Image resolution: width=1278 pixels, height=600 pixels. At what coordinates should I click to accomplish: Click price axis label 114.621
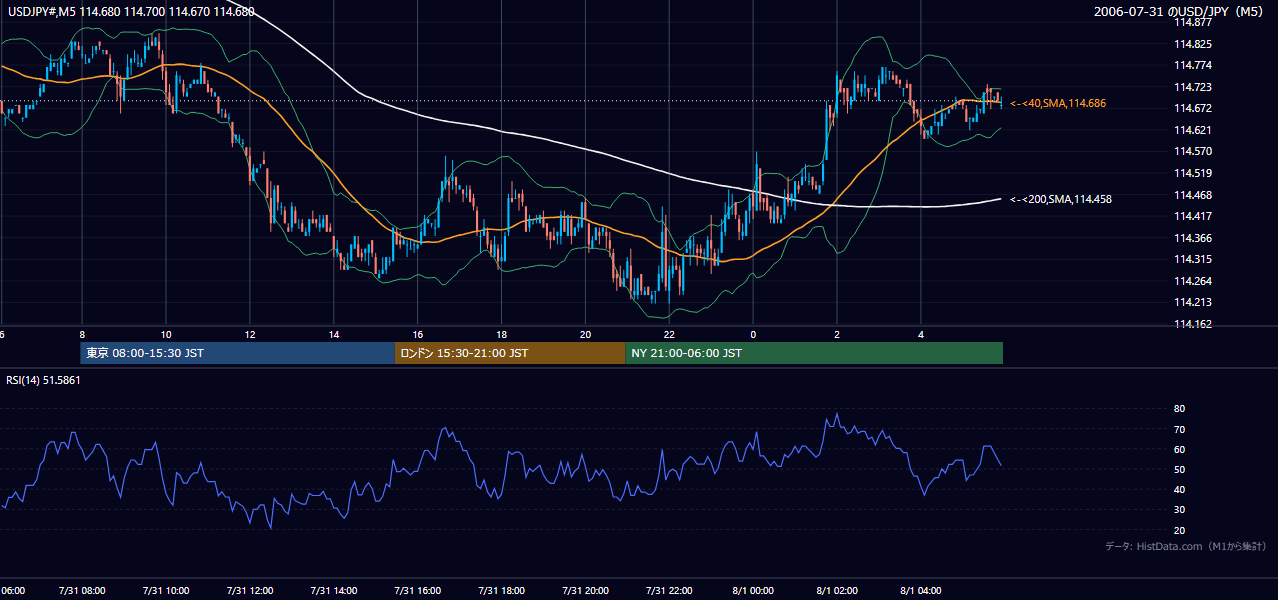[1193, 130]
